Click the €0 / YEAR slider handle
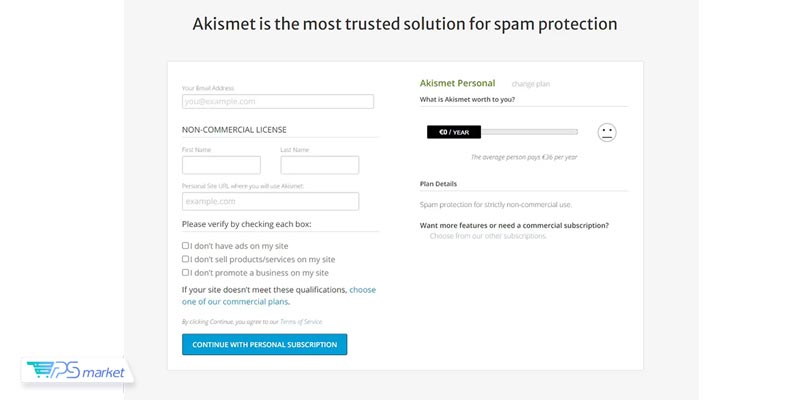This screenshot has height=400, width=800. point(454,132)
